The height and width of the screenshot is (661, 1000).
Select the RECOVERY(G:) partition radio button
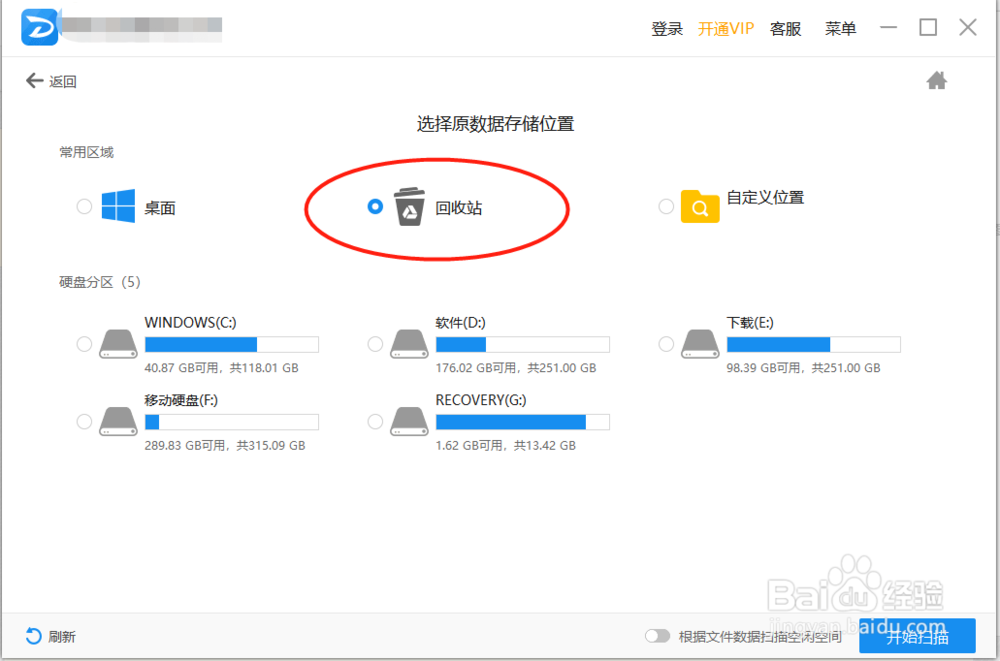tap(375, 421)
